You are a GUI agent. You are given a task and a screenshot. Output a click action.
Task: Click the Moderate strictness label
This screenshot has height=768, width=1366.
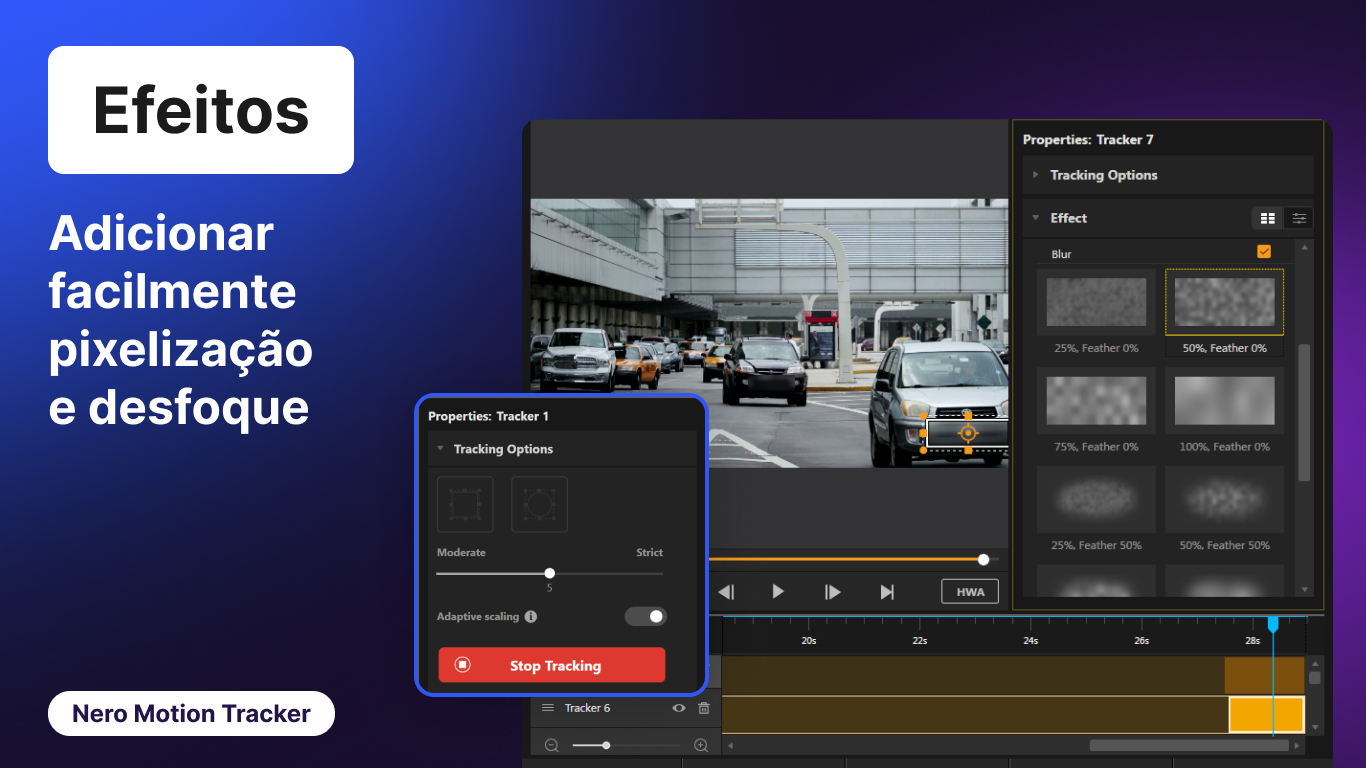(x=461, y=552)
